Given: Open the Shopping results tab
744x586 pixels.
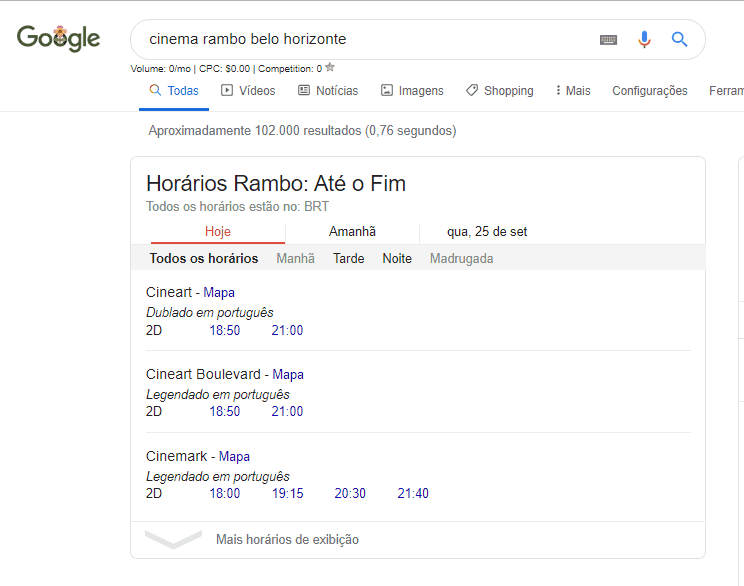Looking at the screenshot, I should tap(500, 91).
